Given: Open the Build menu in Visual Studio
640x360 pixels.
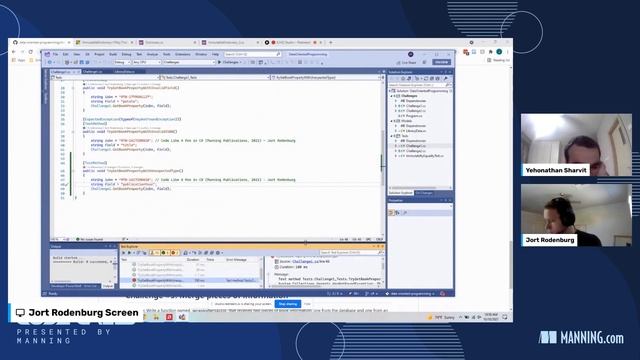Looking at the screenshot, I should coord(113,54).
